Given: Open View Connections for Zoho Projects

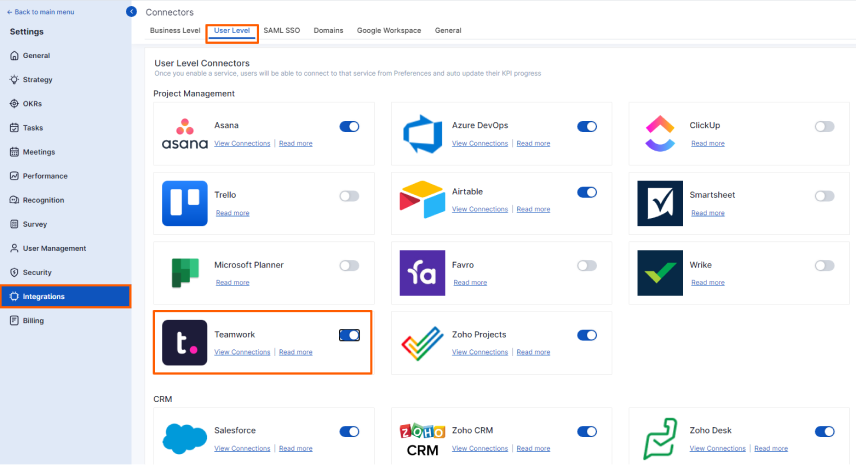Looking at the screenshot, I should point(479,352).
